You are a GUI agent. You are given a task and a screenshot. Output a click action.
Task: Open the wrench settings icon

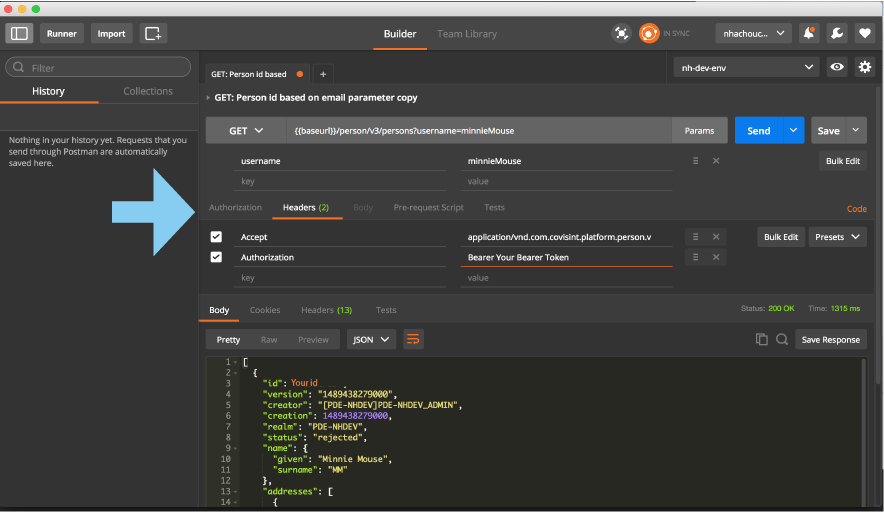836,33
